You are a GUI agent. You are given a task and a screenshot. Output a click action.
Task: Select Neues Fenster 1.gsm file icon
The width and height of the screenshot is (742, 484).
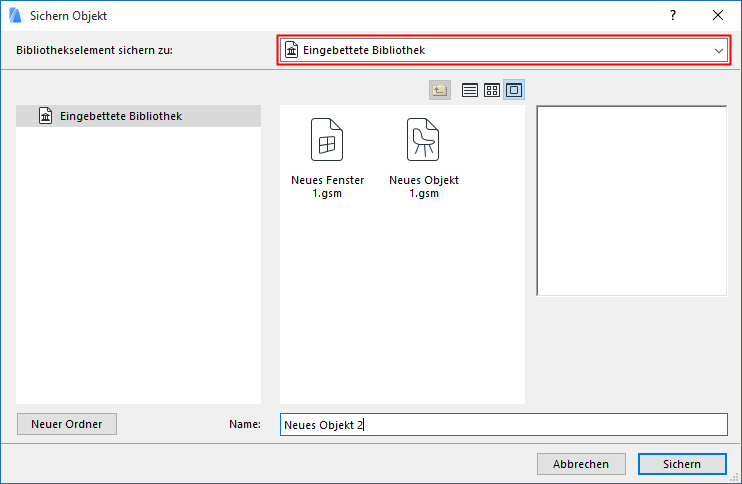pyautogui.click(x=327, y=140)
